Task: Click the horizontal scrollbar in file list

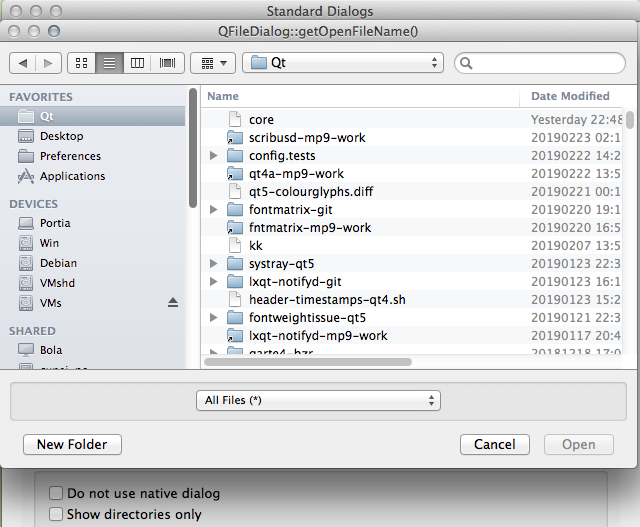Action: pyautogui.click(x=320, y=362)
